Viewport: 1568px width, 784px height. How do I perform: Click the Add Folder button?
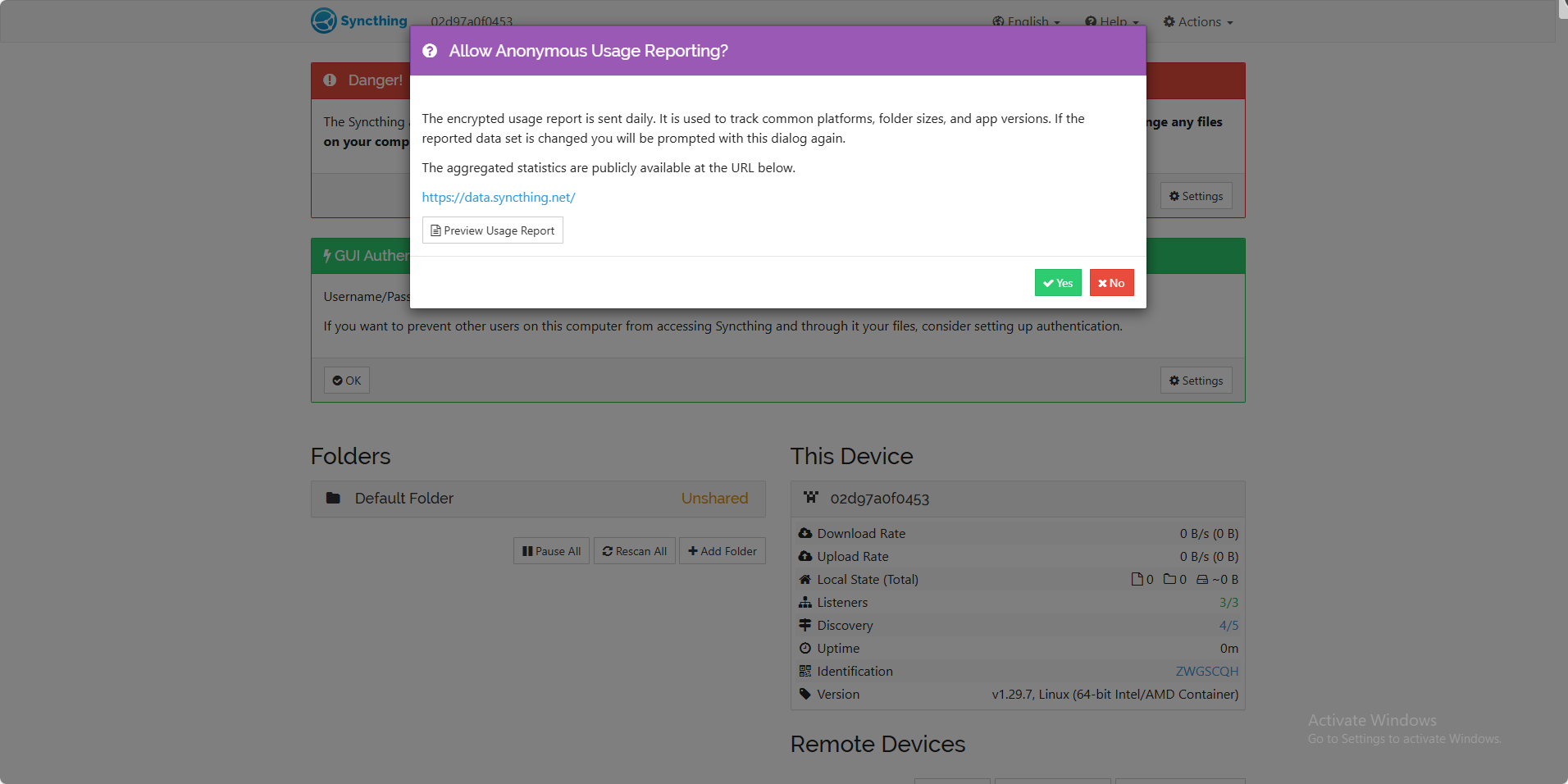point(722,551)
